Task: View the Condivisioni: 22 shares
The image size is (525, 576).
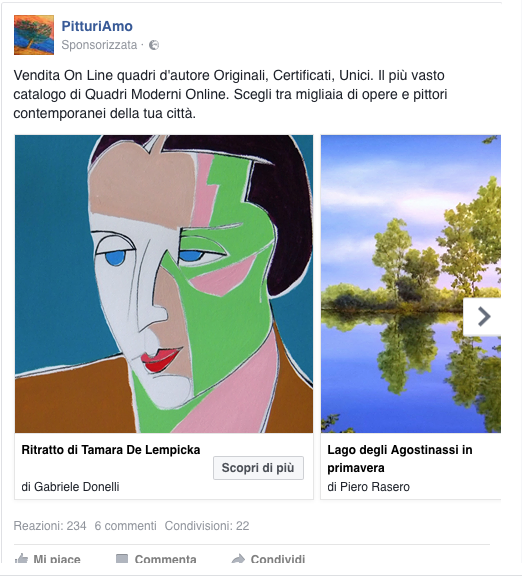Action: click(207, 526)
